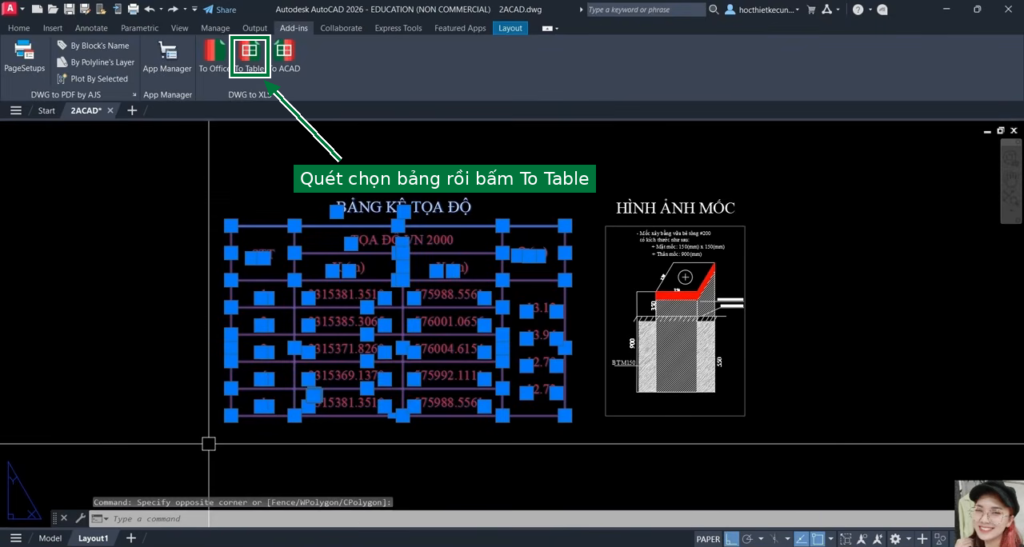Click By Polyline's Layer button
The image size is (1024, 547).
pyautogui.click(x=95, y=62)
